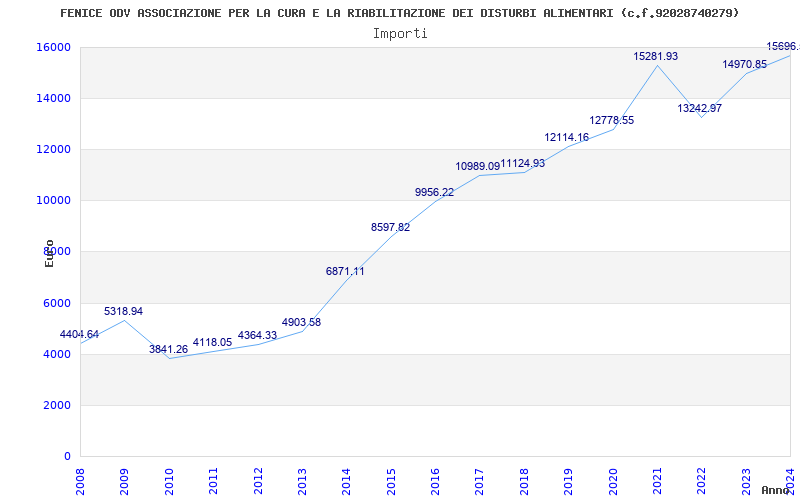Select the 'Importi' subtitle text
The image size is (800, 500).
(400, 34)
